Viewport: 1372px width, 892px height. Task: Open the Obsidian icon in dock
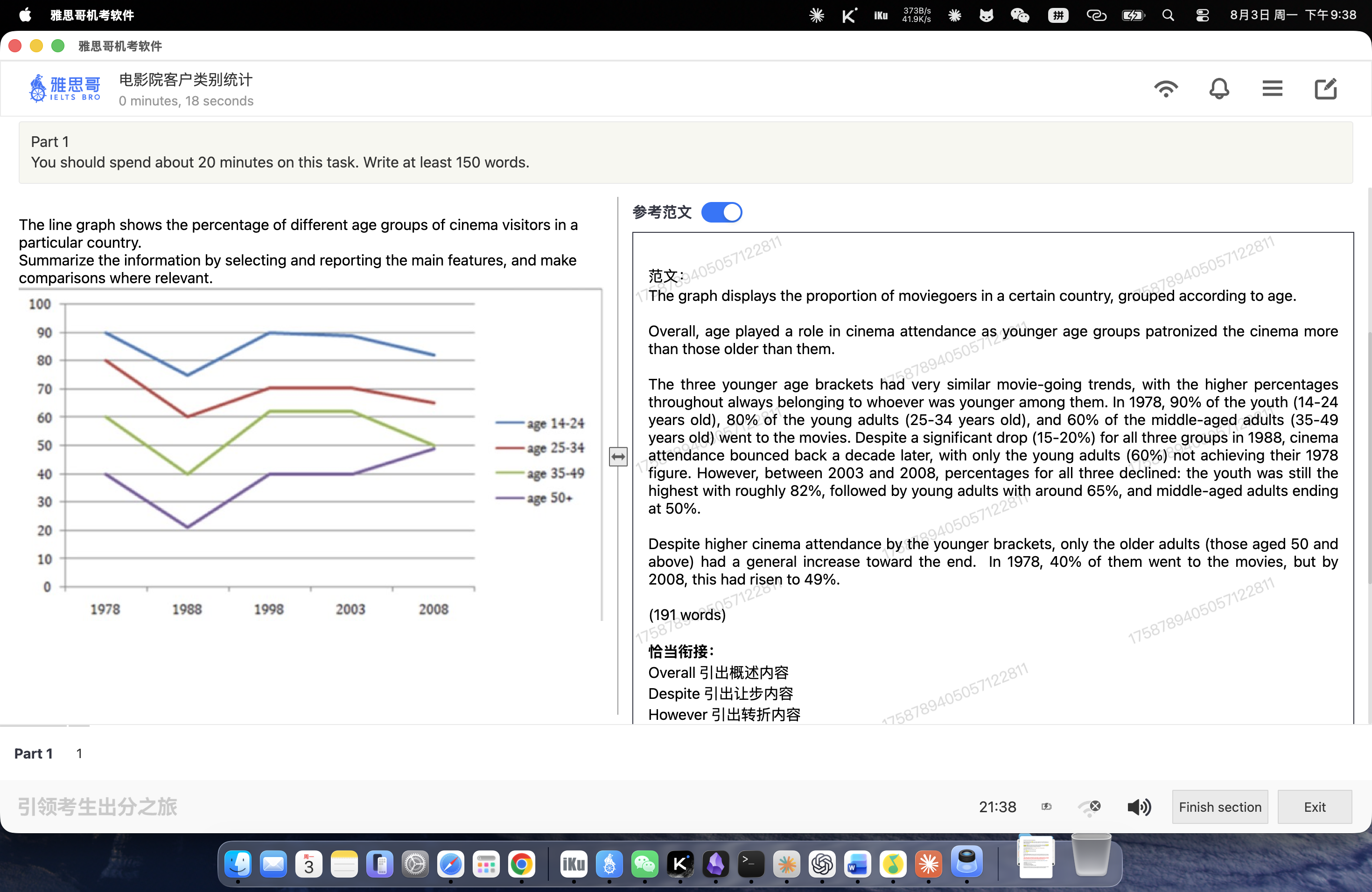click(x=715, y=864)
